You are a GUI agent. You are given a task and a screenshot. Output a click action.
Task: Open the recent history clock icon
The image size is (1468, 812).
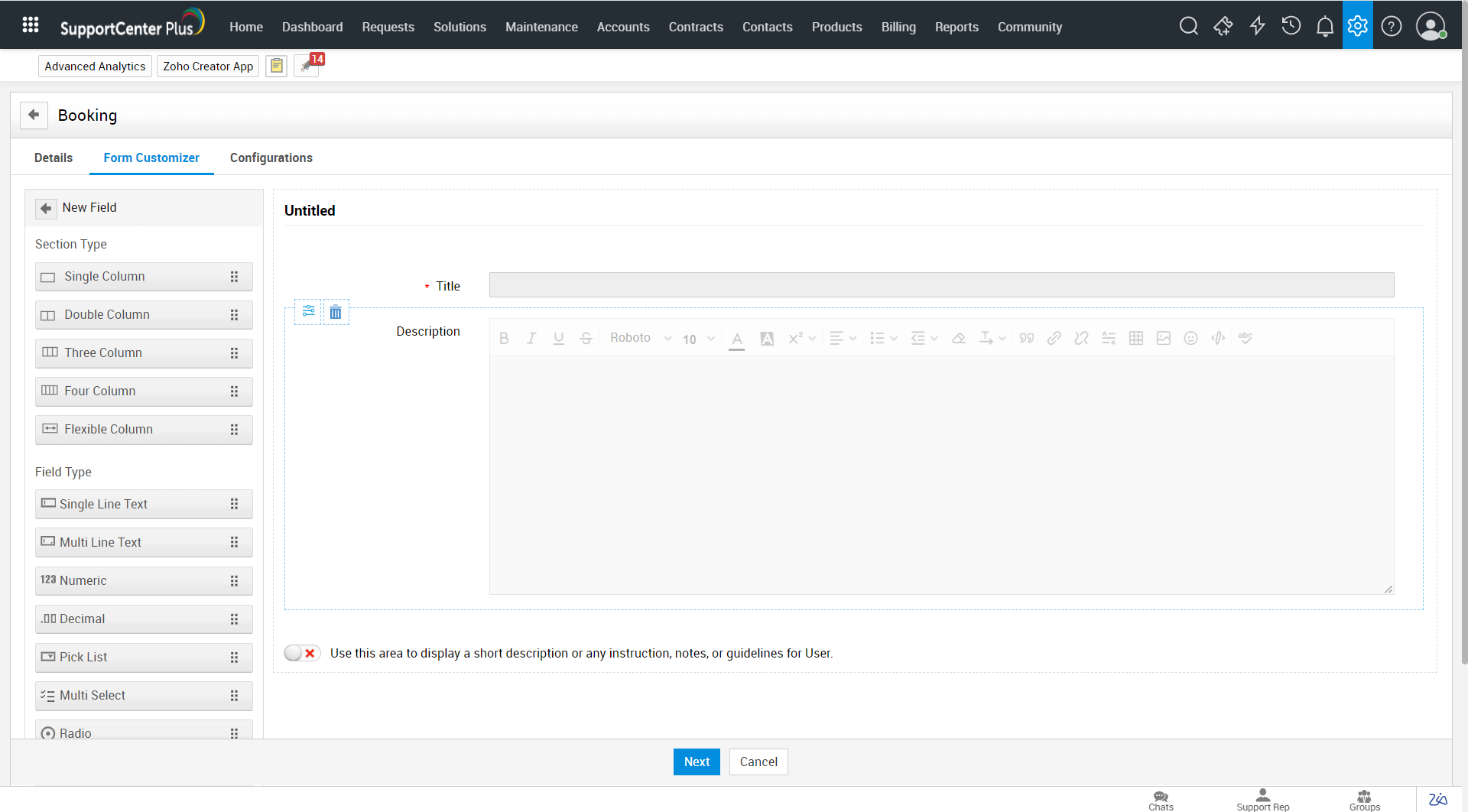tap(1291, 26)
